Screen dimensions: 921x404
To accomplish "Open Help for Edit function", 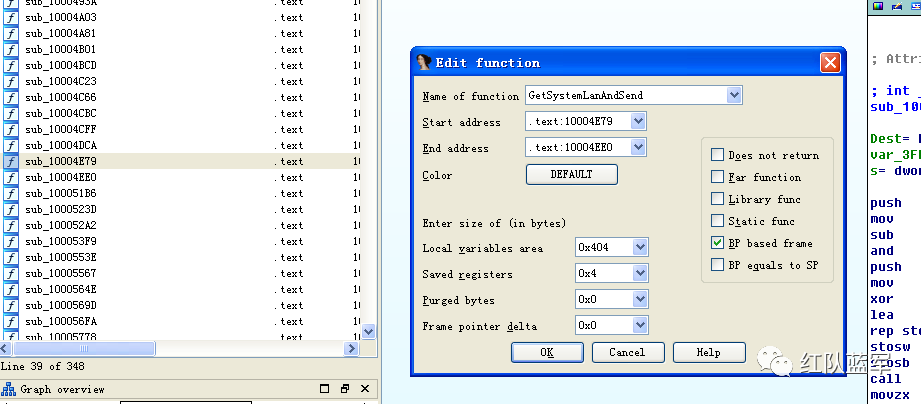I will (709, 352).
